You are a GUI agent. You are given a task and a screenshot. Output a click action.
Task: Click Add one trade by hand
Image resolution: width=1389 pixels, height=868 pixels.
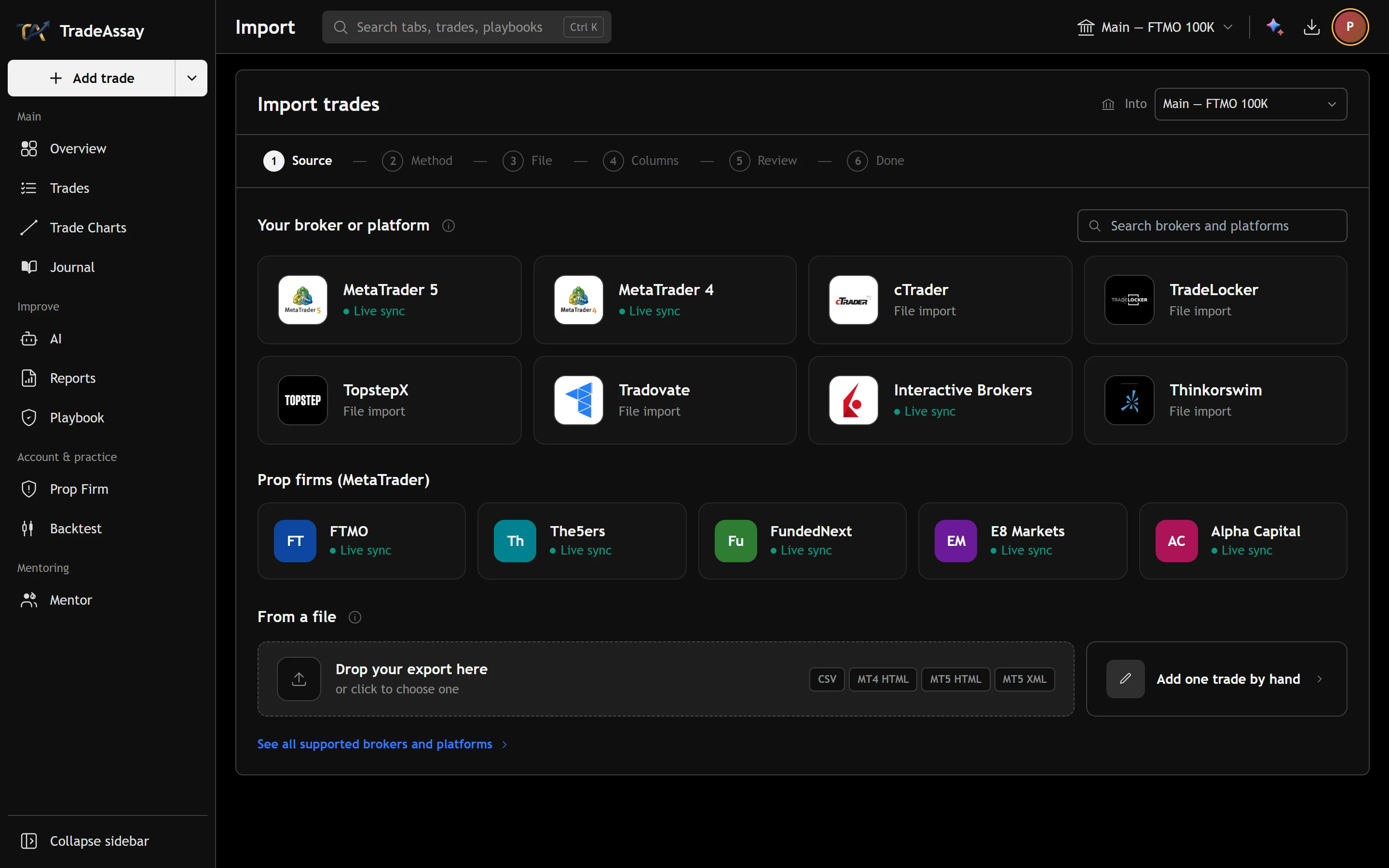point(1216,678)
